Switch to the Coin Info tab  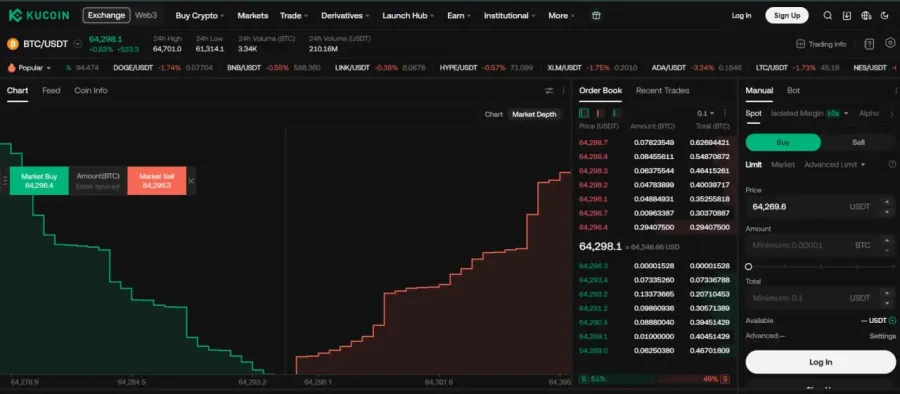point(91,90)
